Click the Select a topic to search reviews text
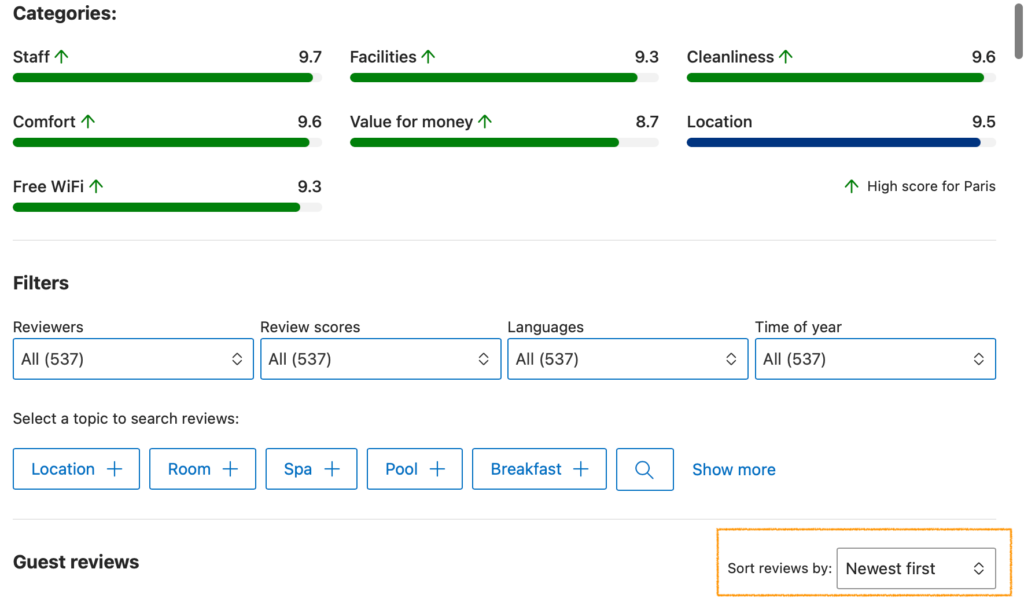The width and height of the screenshot is (1024, 602). pos(126,419)
